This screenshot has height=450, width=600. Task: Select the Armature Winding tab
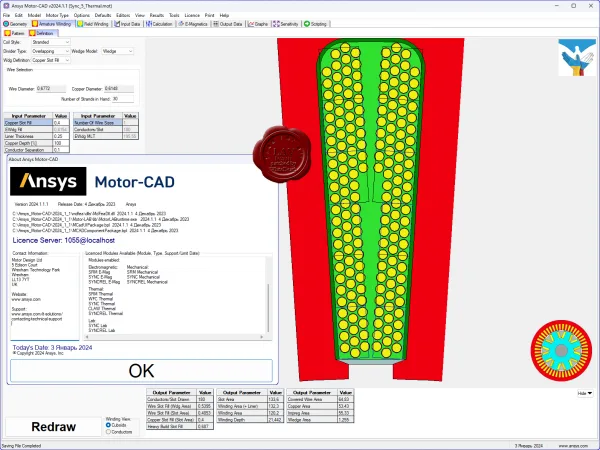(51, 24)
